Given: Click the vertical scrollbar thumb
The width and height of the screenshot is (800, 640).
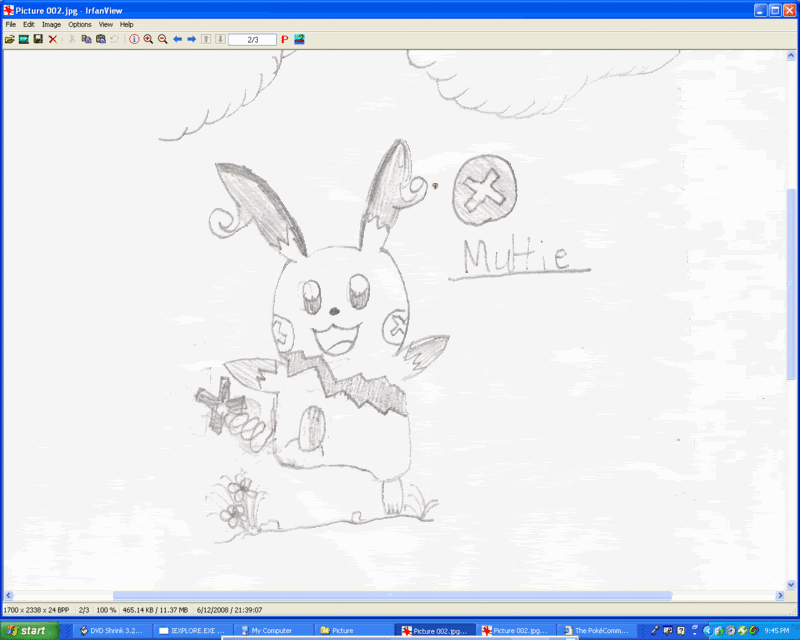Looking at the screenshot, I should pyautogui.click(x=791, y=284).
